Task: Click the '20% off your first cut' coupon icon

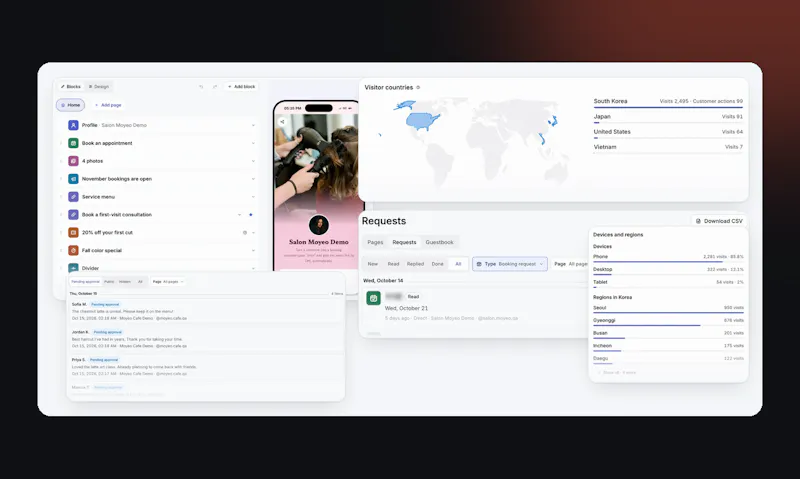Action: 73,233
